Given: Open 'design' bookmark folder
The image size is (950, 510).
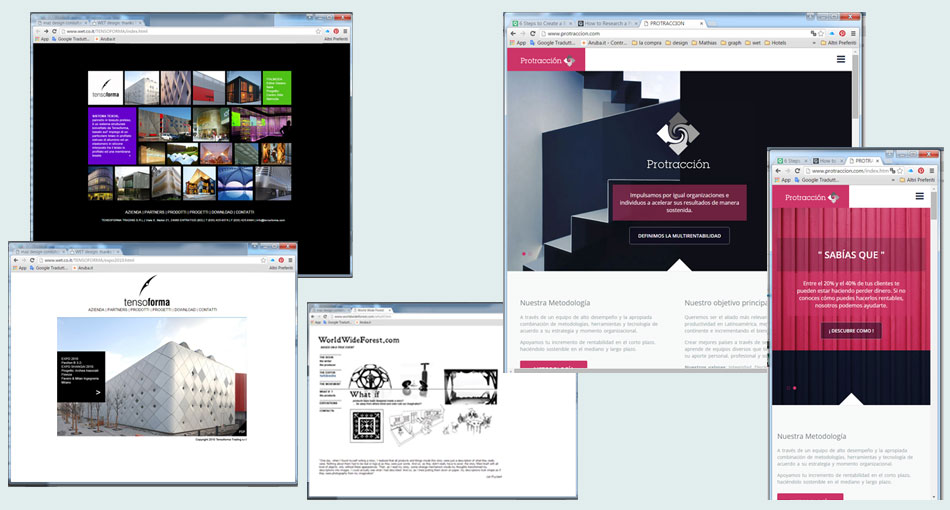Looking at the screenshot, I should 676,43.
